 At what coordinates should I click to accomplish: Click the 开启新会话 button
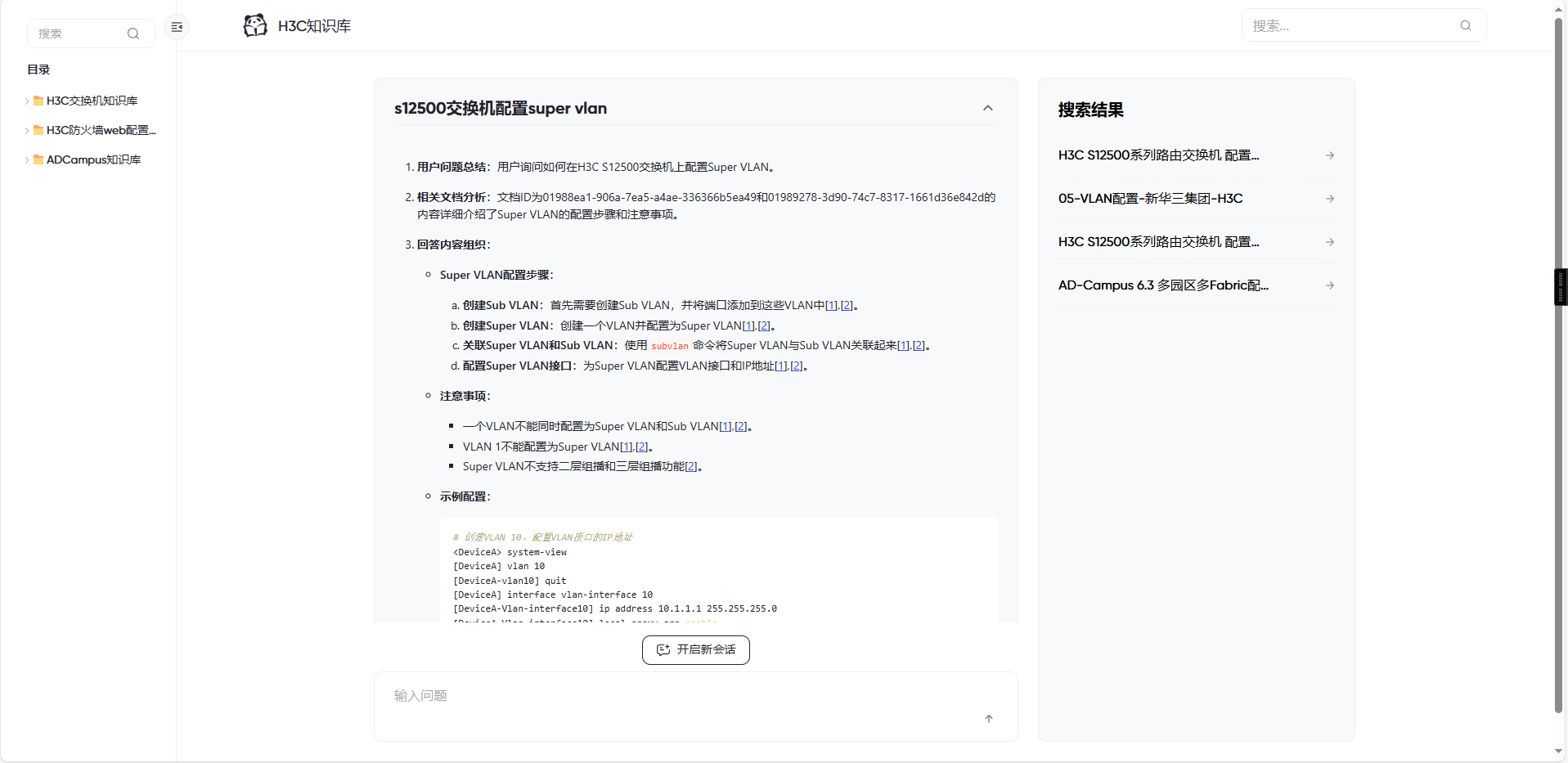(x=696, y=650)
